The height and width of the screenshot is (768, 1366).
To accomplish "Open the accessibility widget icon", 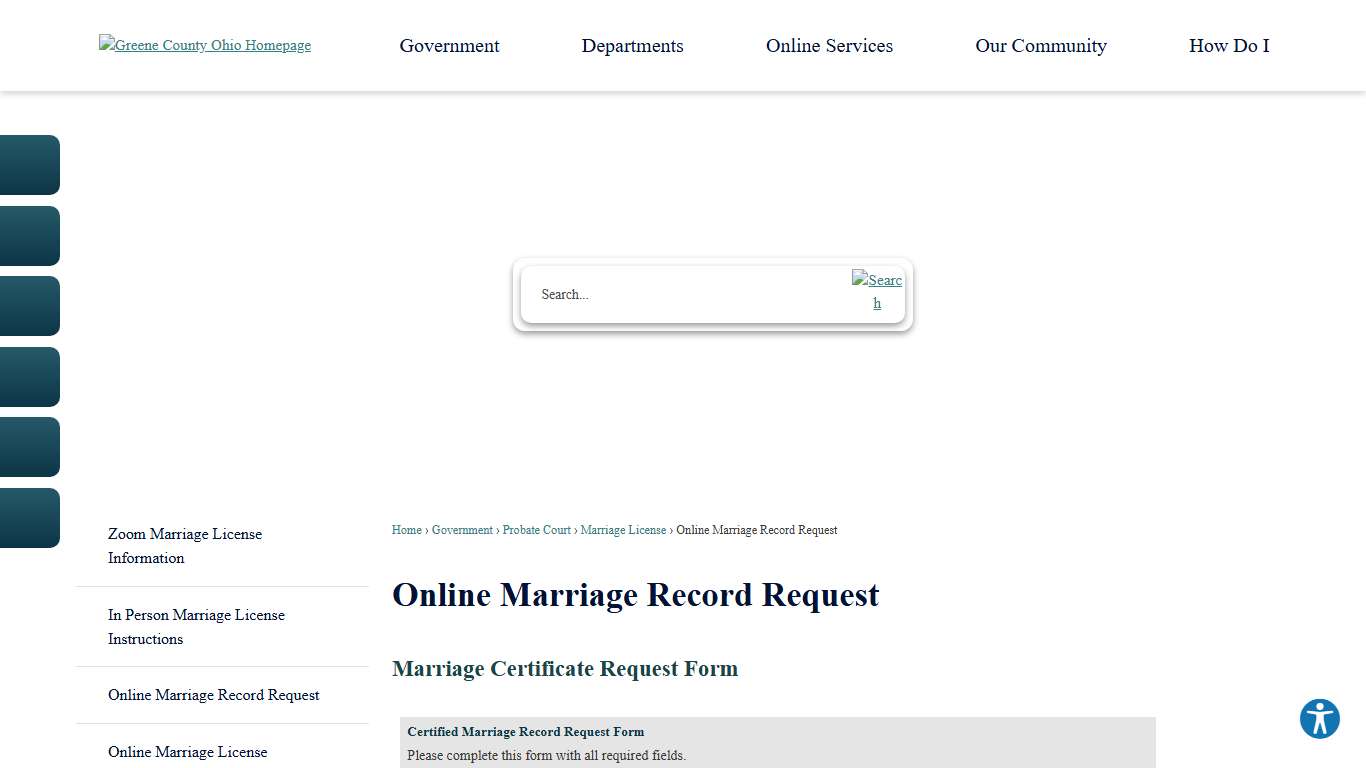I will (x=1319, y=718).
